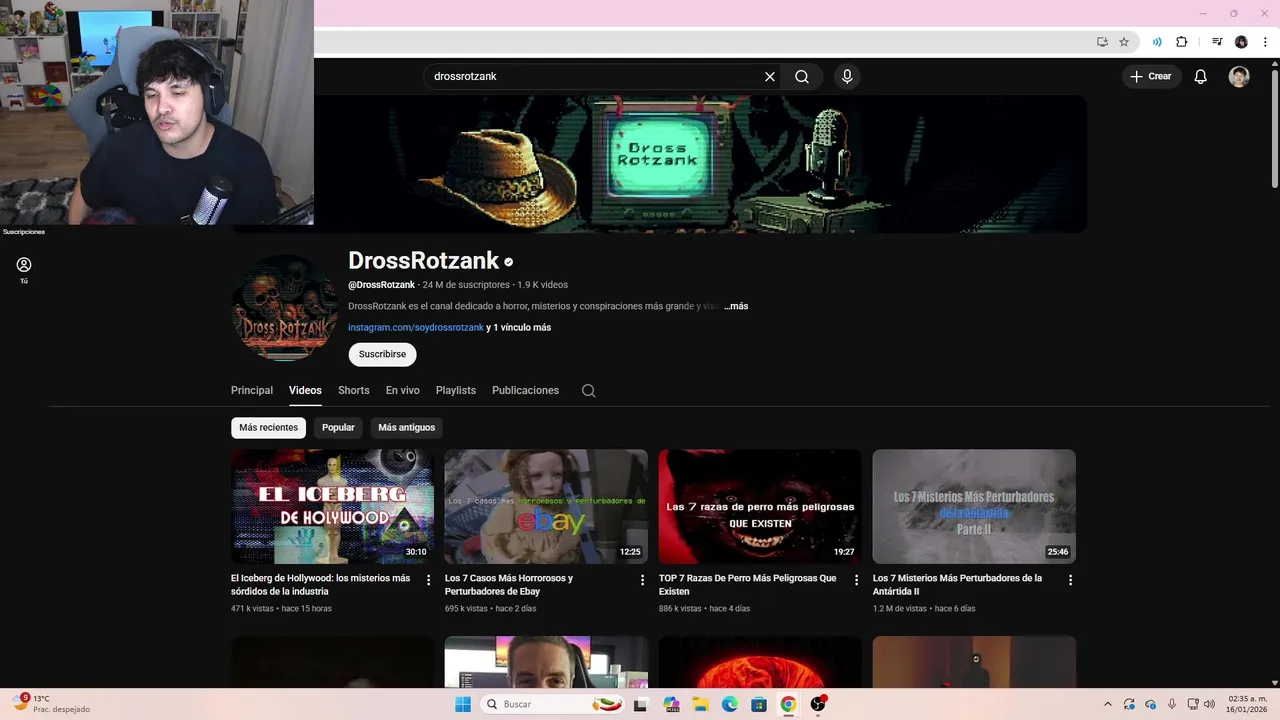This screenshot has height=720, width=1280.
Task: Search within the channel using magnifier icon
Action: click(x=588, y=390)
